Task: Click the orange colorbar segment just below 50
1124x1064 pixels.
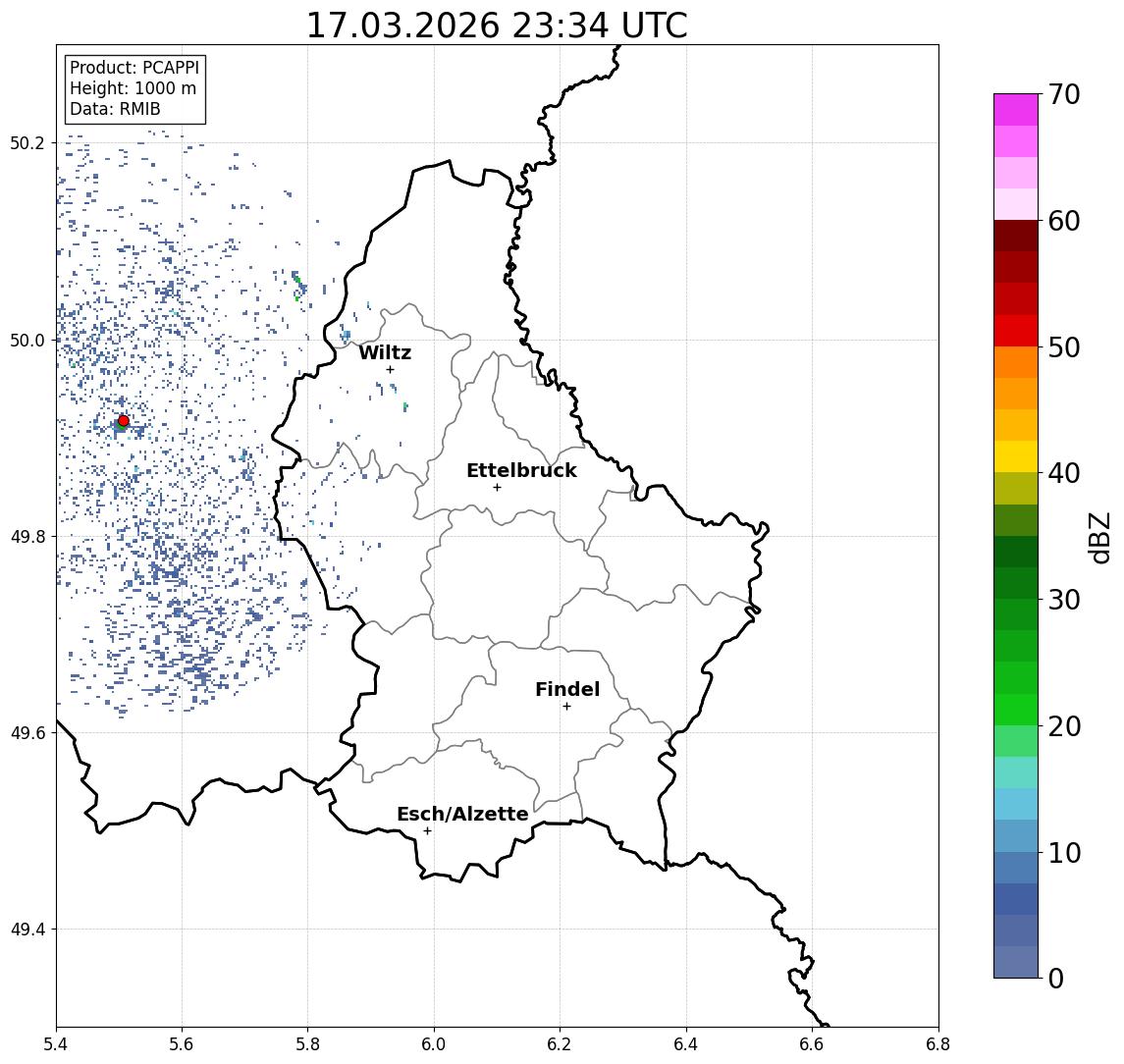Action: [1016, 363]
